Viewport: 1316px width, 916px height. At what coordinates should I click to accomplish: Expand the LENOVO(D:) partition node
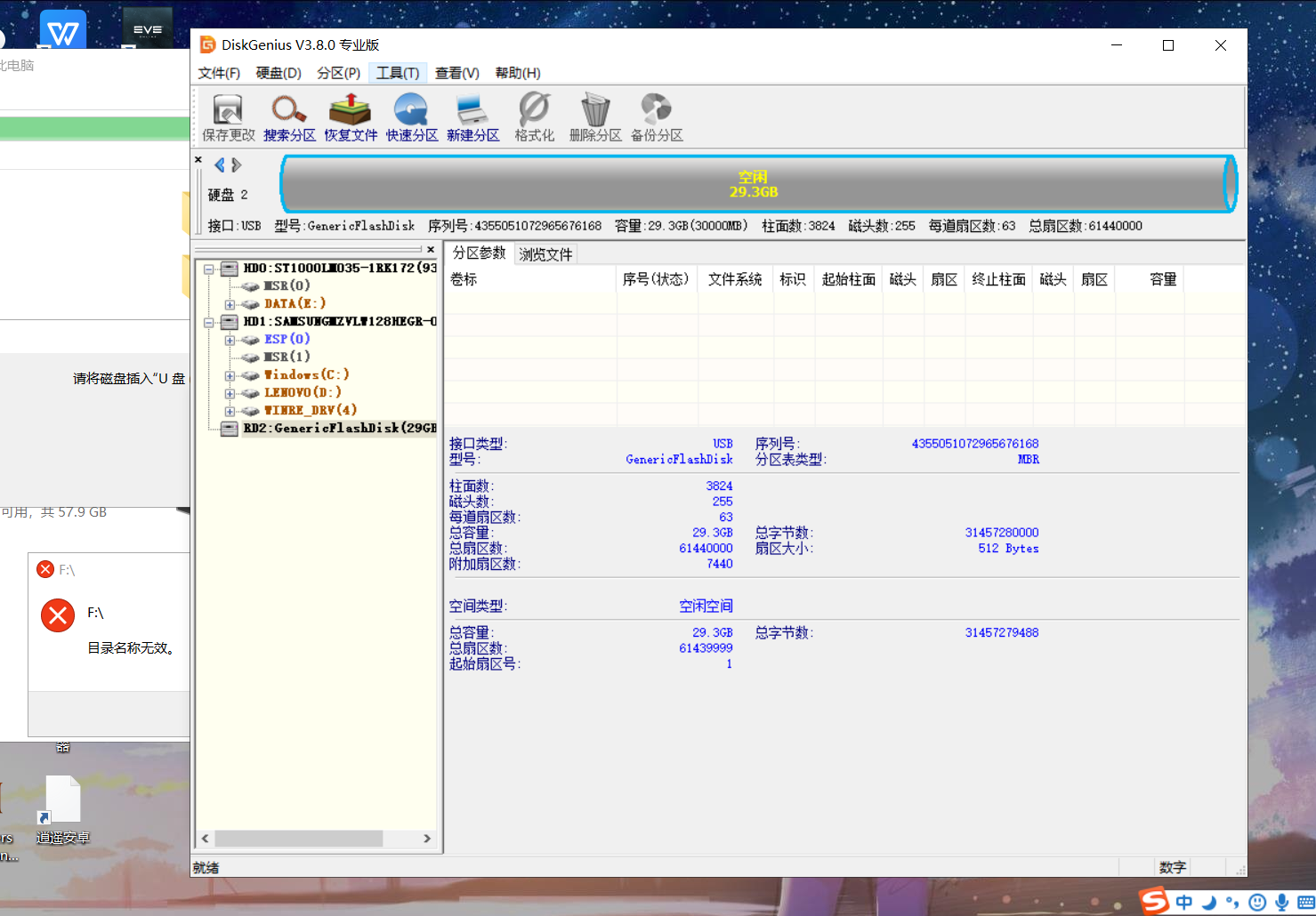[230, 393]
